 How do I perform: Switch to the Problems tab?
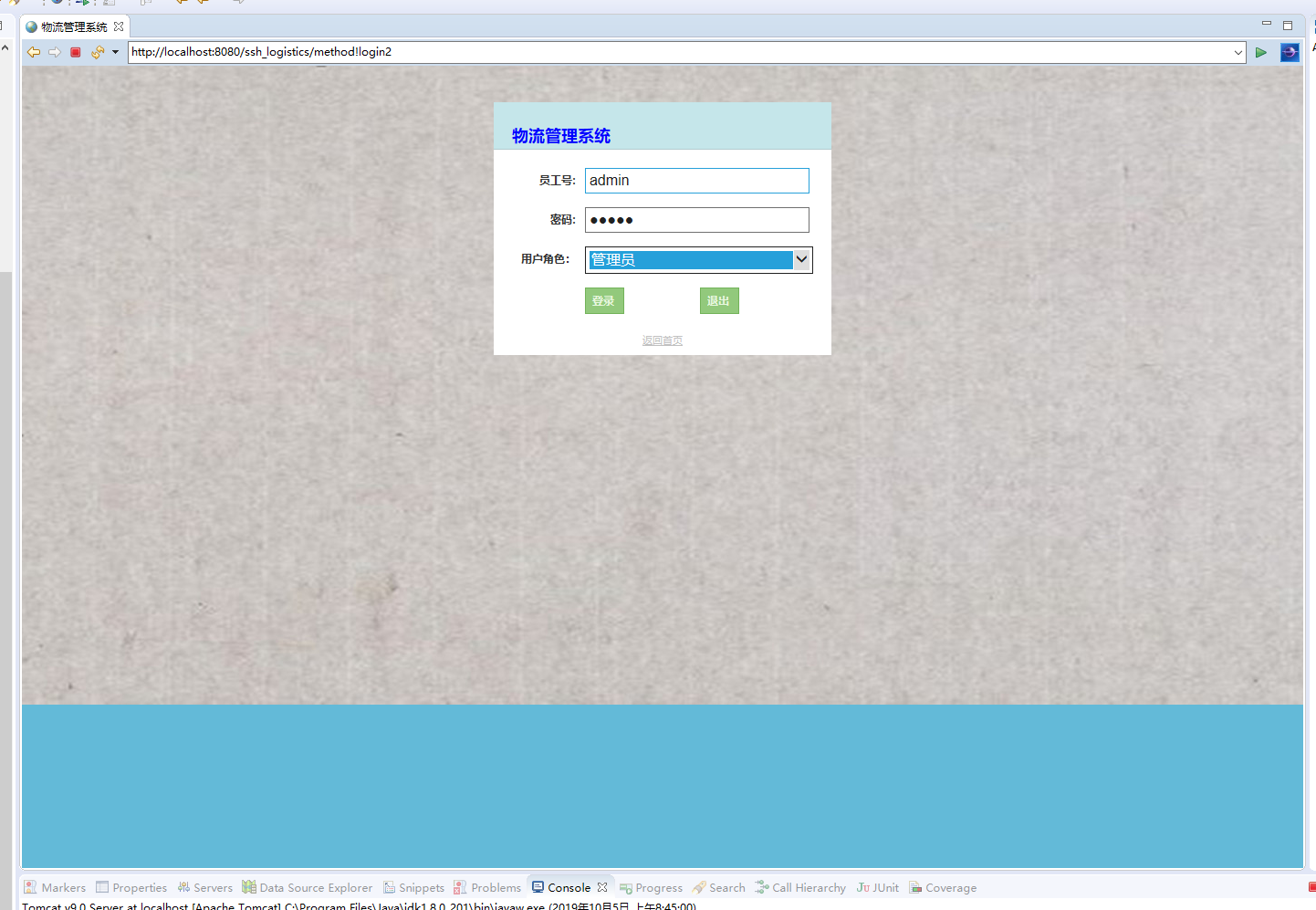[x=487, y=887]
